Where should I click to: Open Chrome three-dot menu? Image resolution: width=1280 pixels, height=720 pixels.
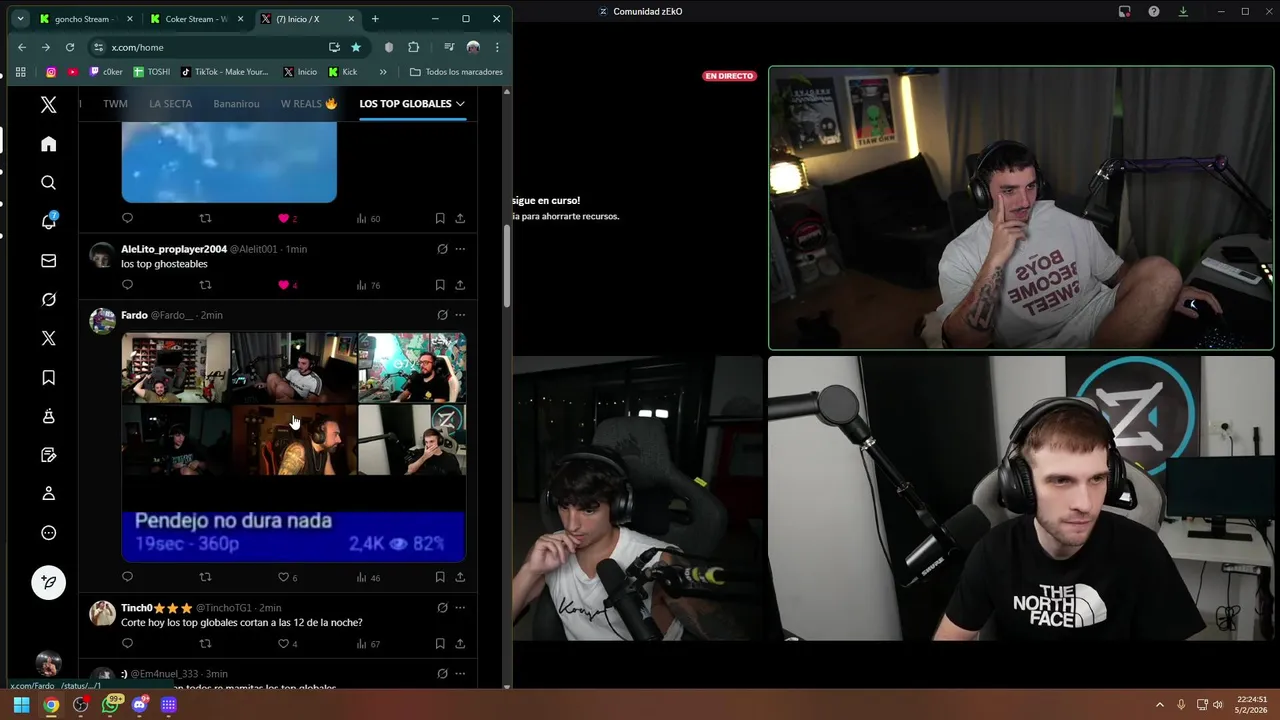point(497,47)
